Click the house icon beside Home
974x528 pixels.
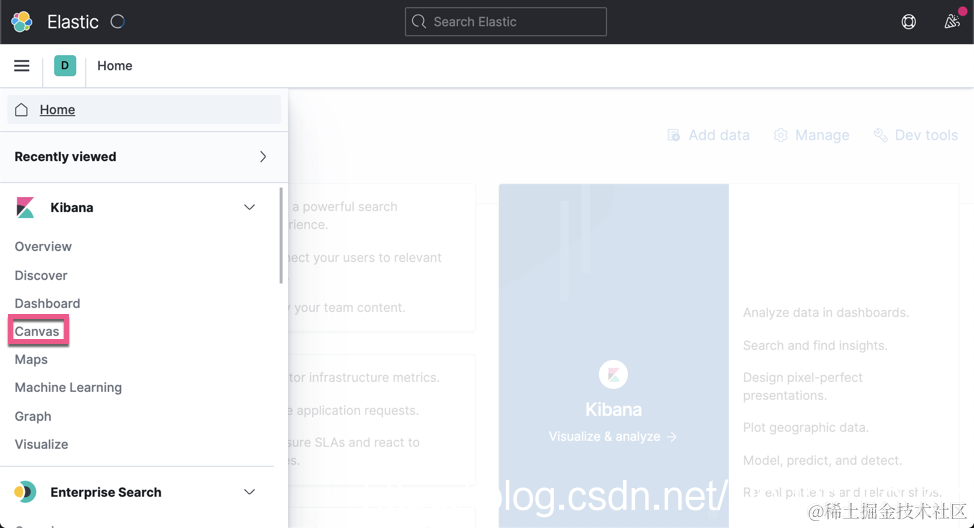pos(22,110)
